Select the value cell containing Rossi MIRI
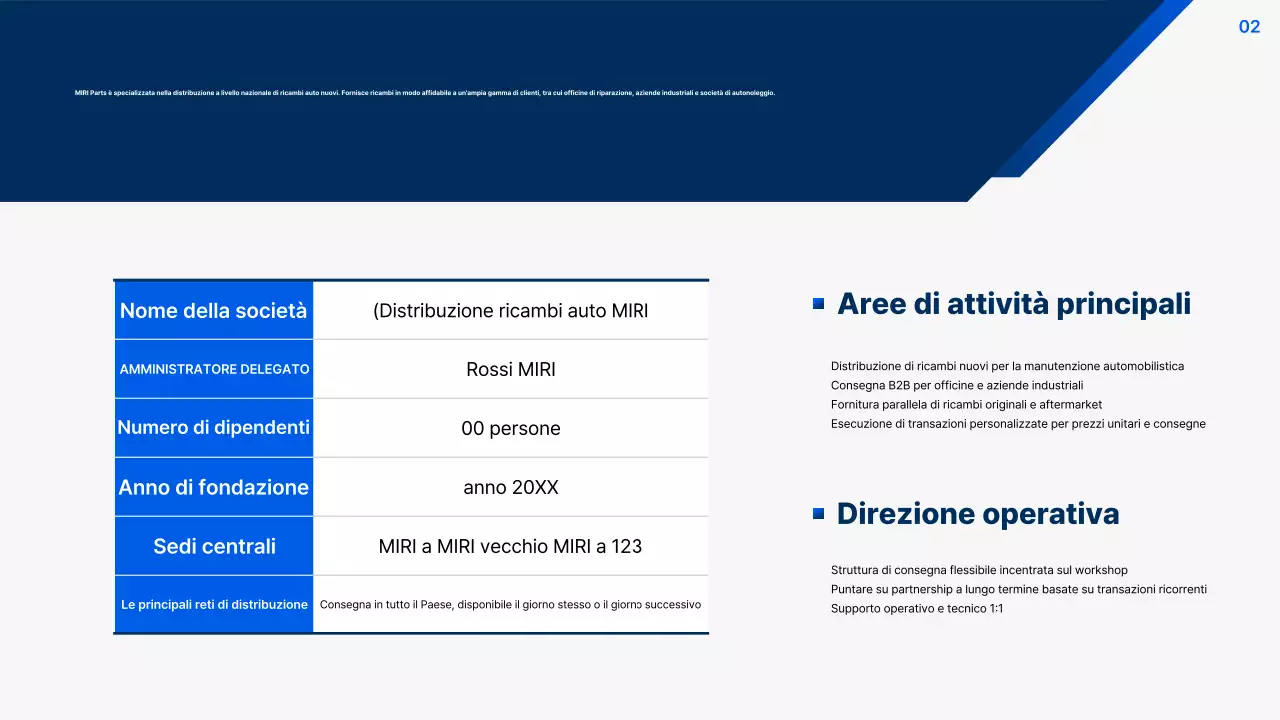This screenshot has height=720, width=1280. [x=511, y=369]
